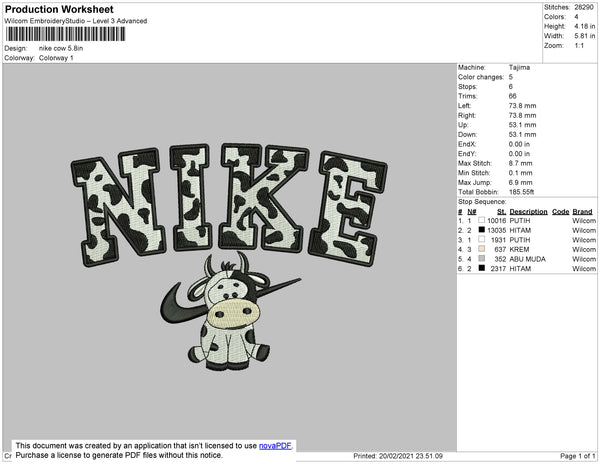The height and width of the screenshot is (464, 600).
Task: Select the Width value 5.81 in
Action: pos(584,36)
